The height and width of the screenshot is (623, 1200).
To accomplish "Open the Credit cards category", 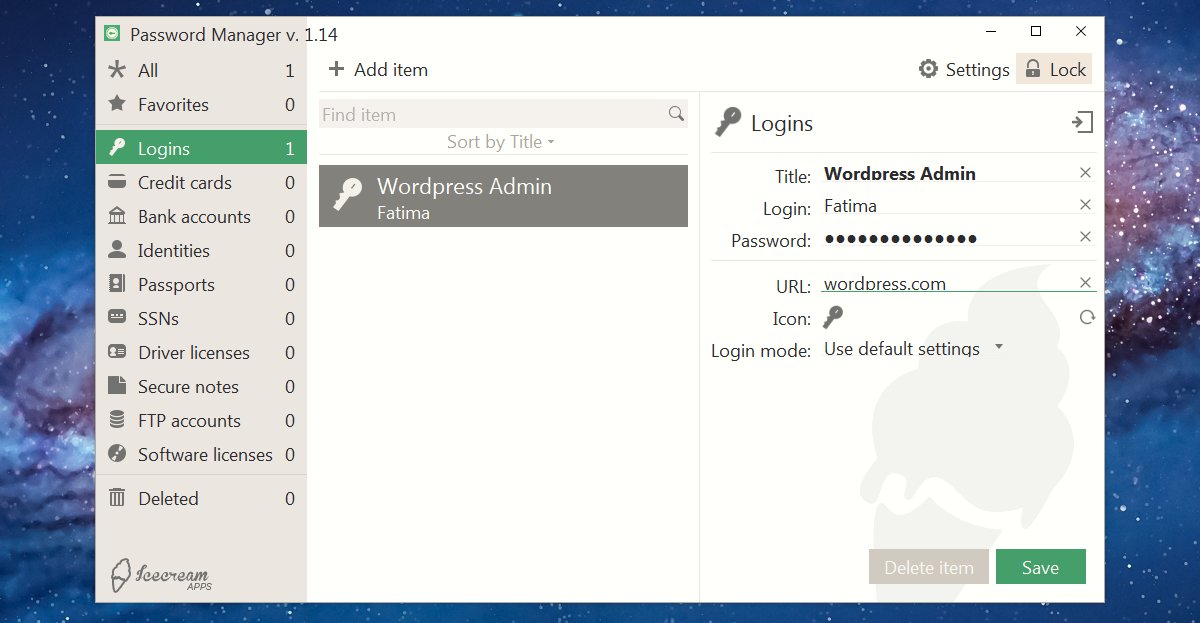I will coord(201,183).
